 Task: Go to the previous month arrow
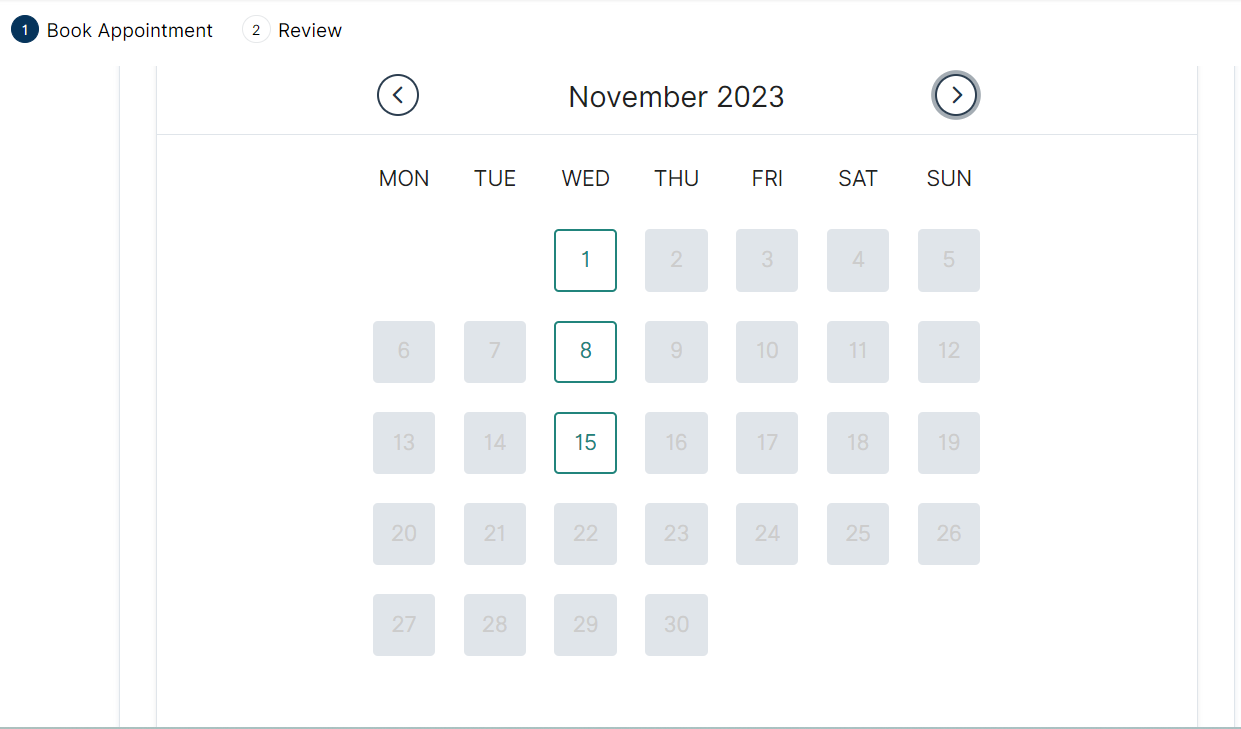tap(398, 96)
